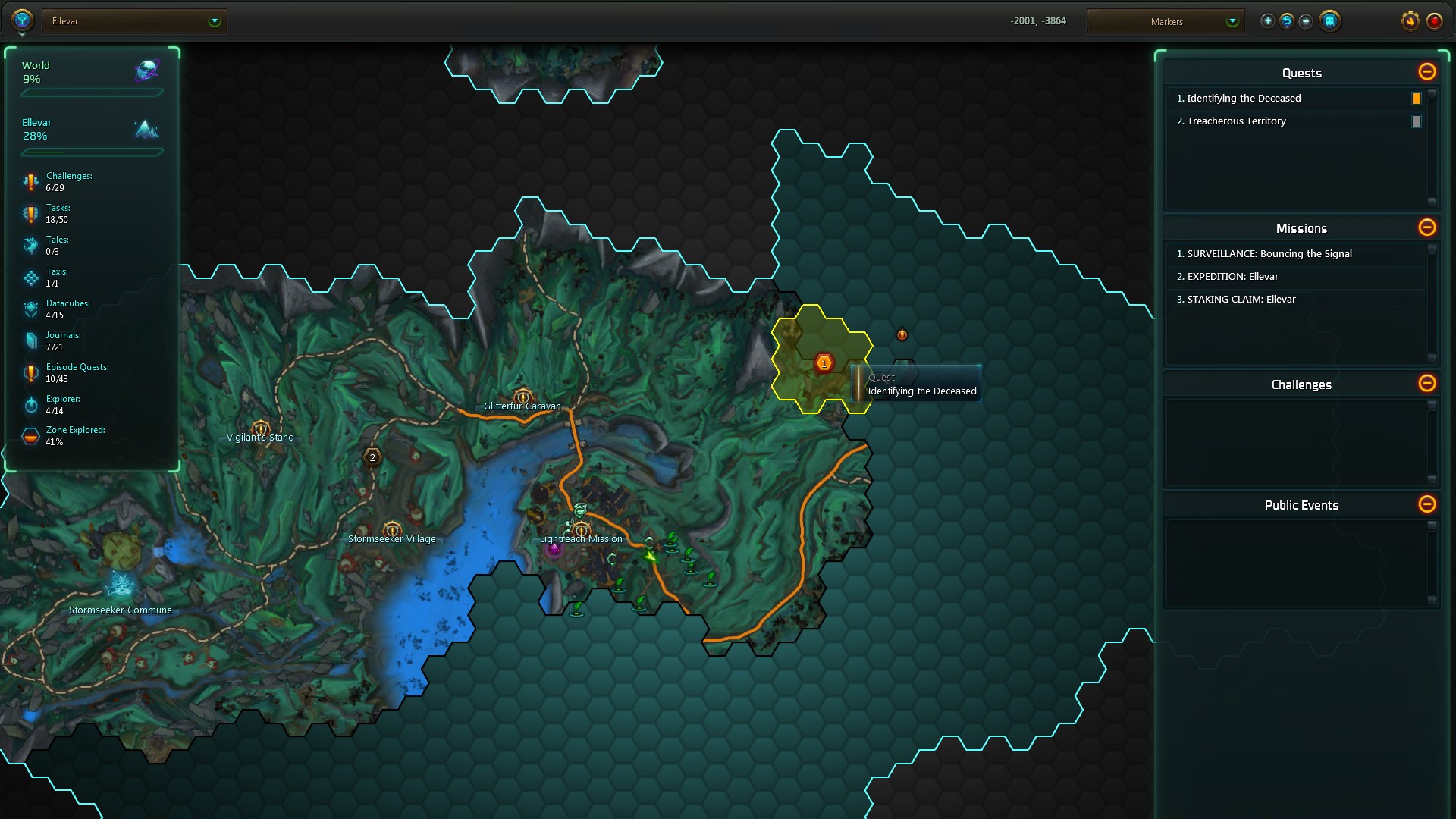
Task: Toggle tracking box for Identifying the Deceased
Action: coord(1416,99)
